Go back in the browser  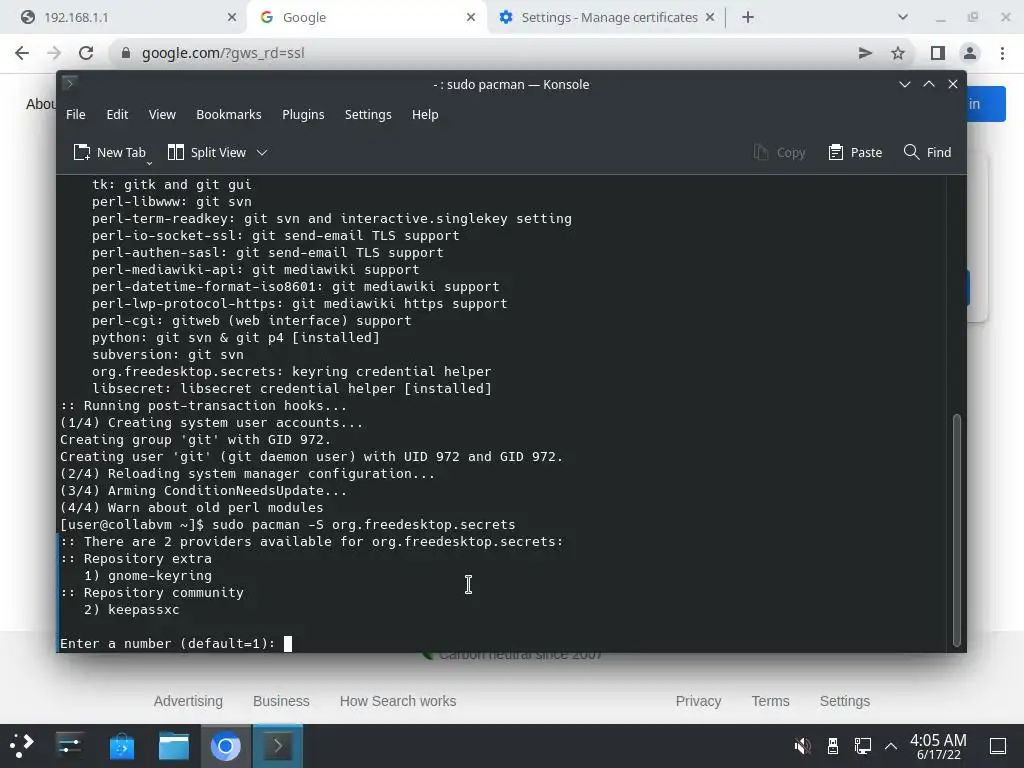(22, 53)
